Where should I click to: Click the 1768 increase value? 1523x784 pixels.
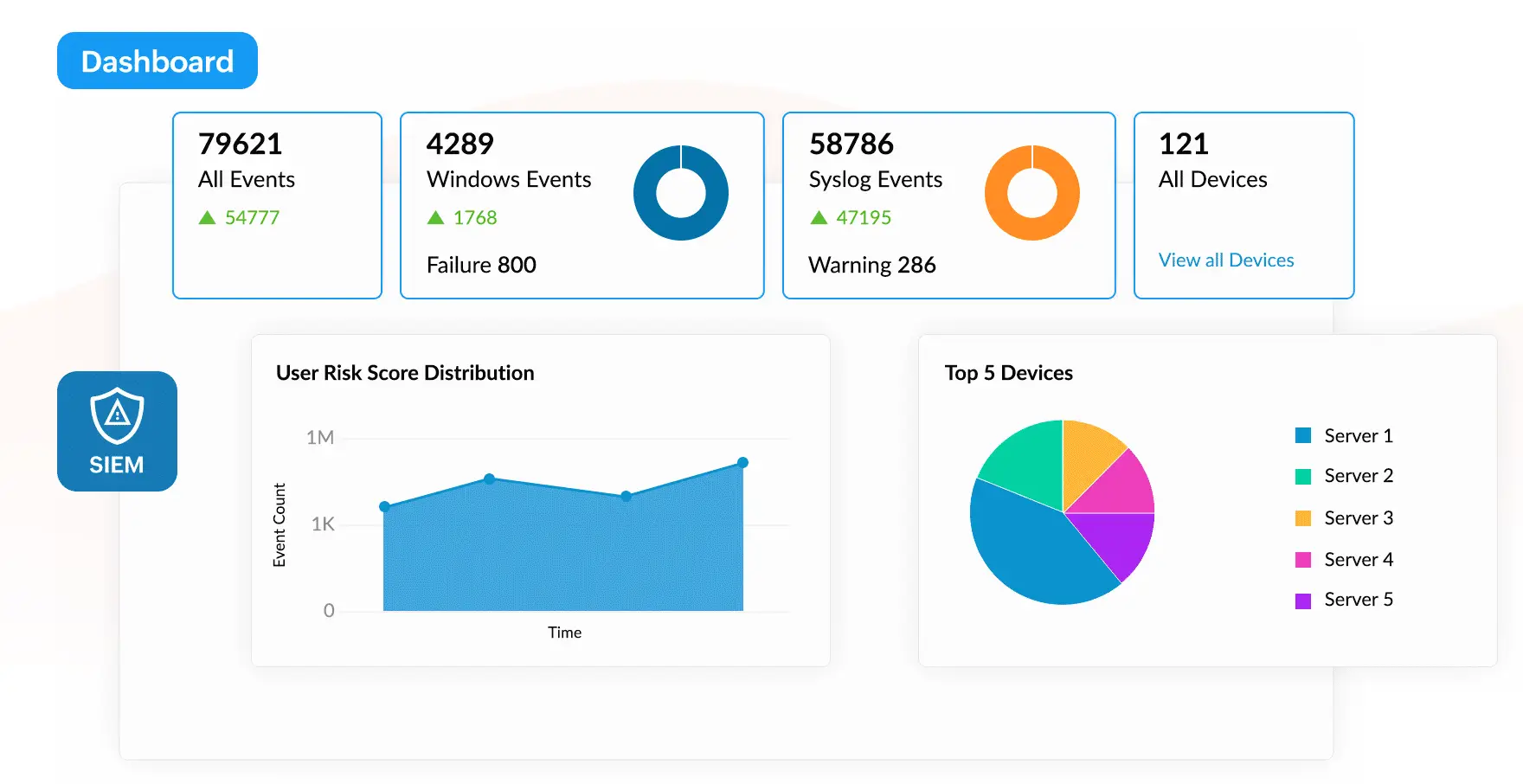click(x=475, y=217)
